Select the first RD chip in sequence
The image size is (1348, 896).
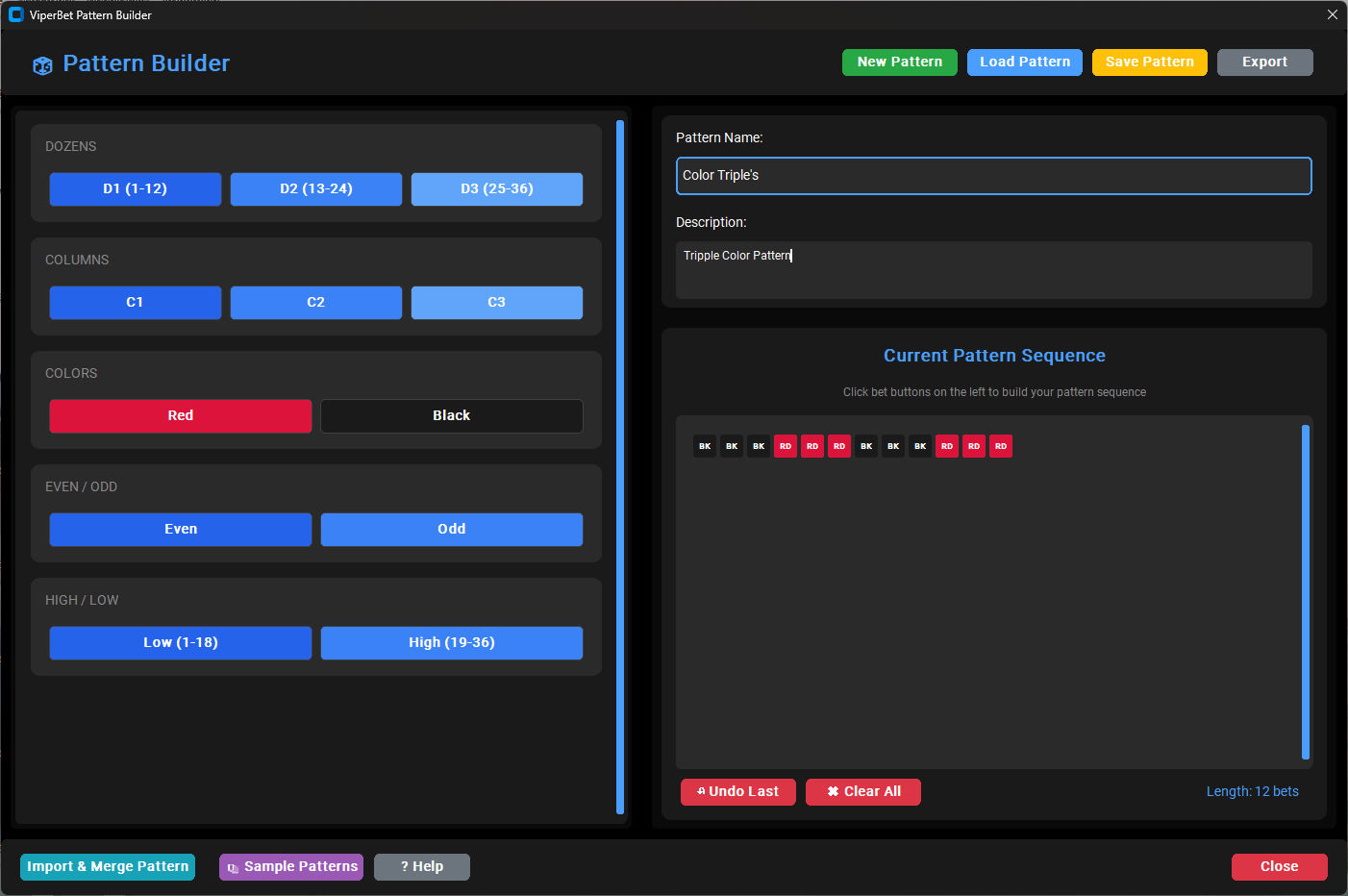click(x=786, y=446)
